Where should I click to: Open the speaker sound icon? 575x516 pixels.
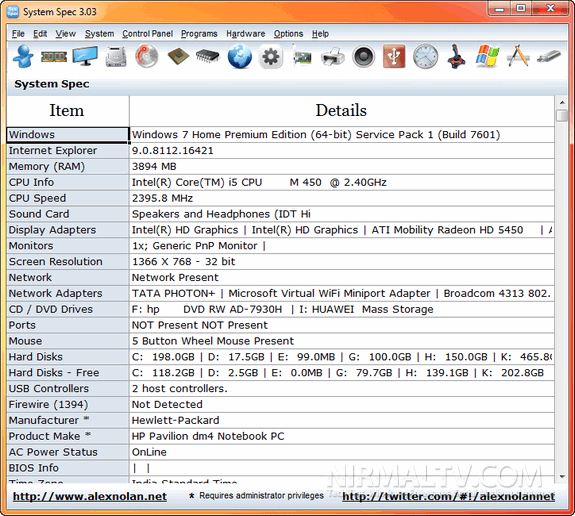click(363, 56)
